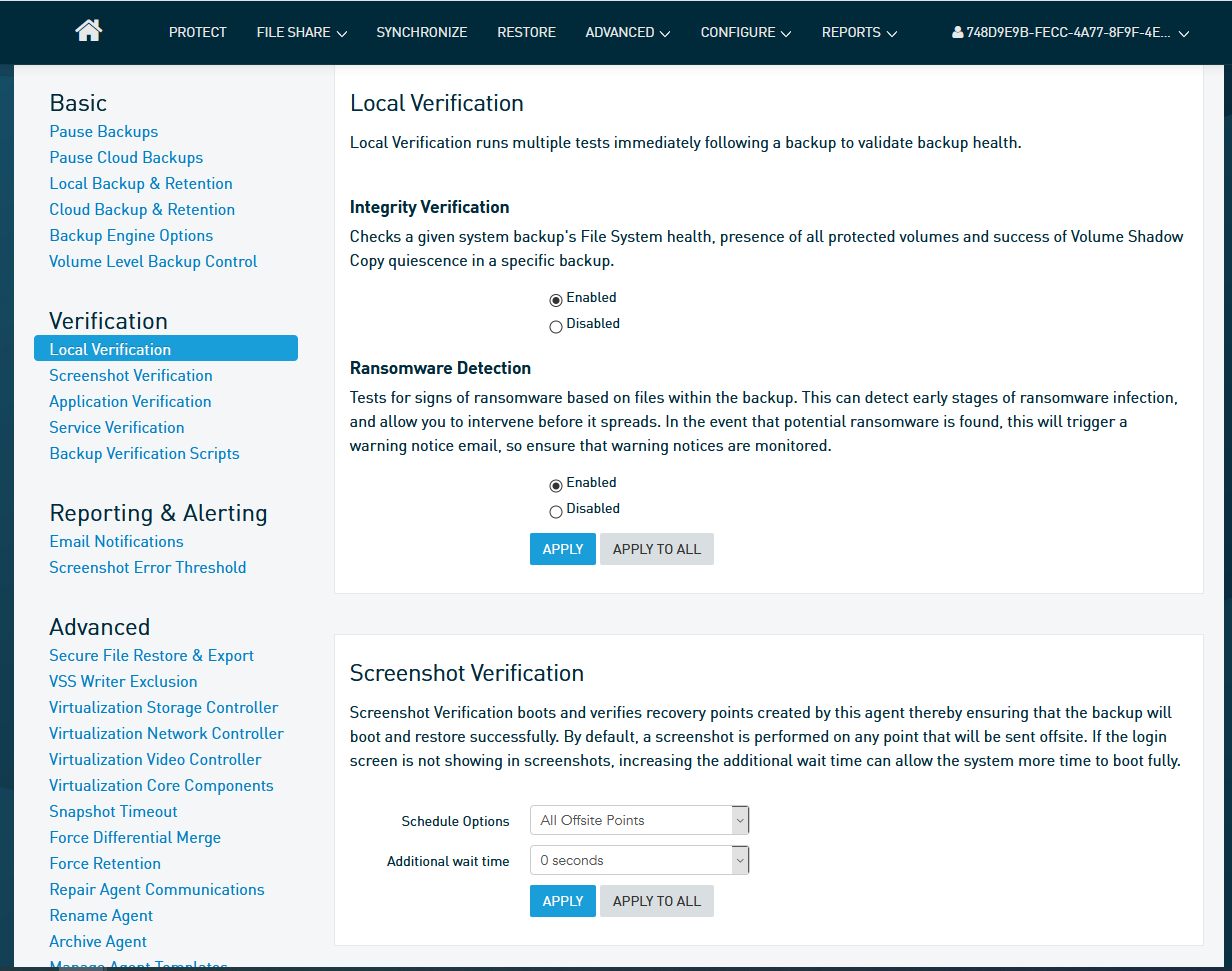
Task: Open Application Verification sidebar link
Action: (130, 401)
